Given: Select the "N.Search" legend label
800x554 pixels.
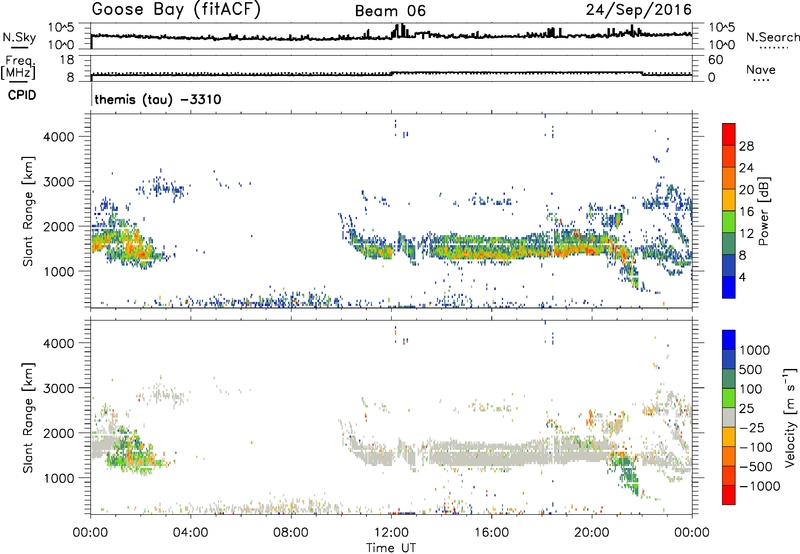Looking at the screenshot, I should [x=772, y=37].
